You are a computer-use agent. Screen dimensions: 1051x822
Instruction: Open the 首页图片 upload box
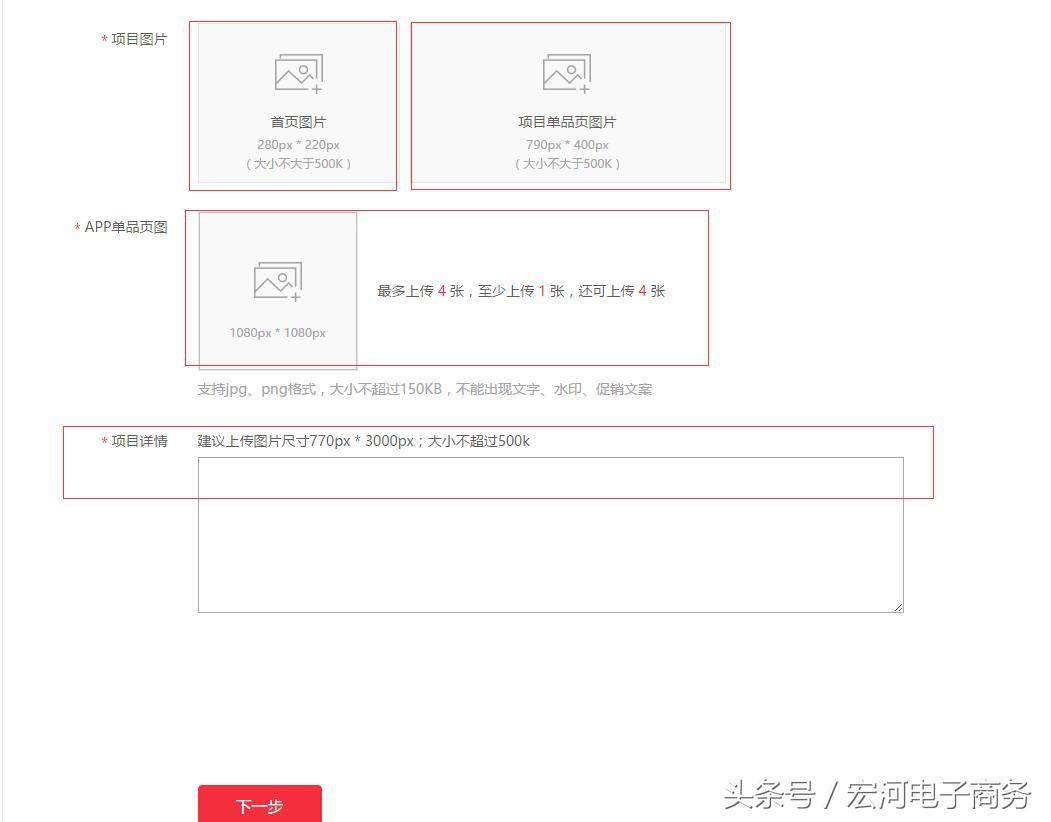(x=292, y=105)
